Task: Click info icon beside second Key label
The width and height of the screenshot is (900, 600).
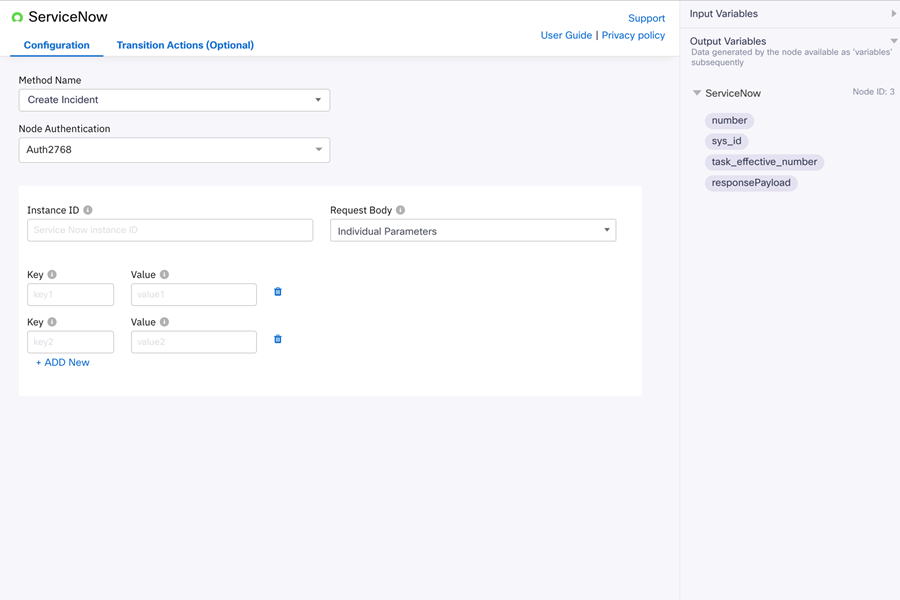Action: point(52,322)
